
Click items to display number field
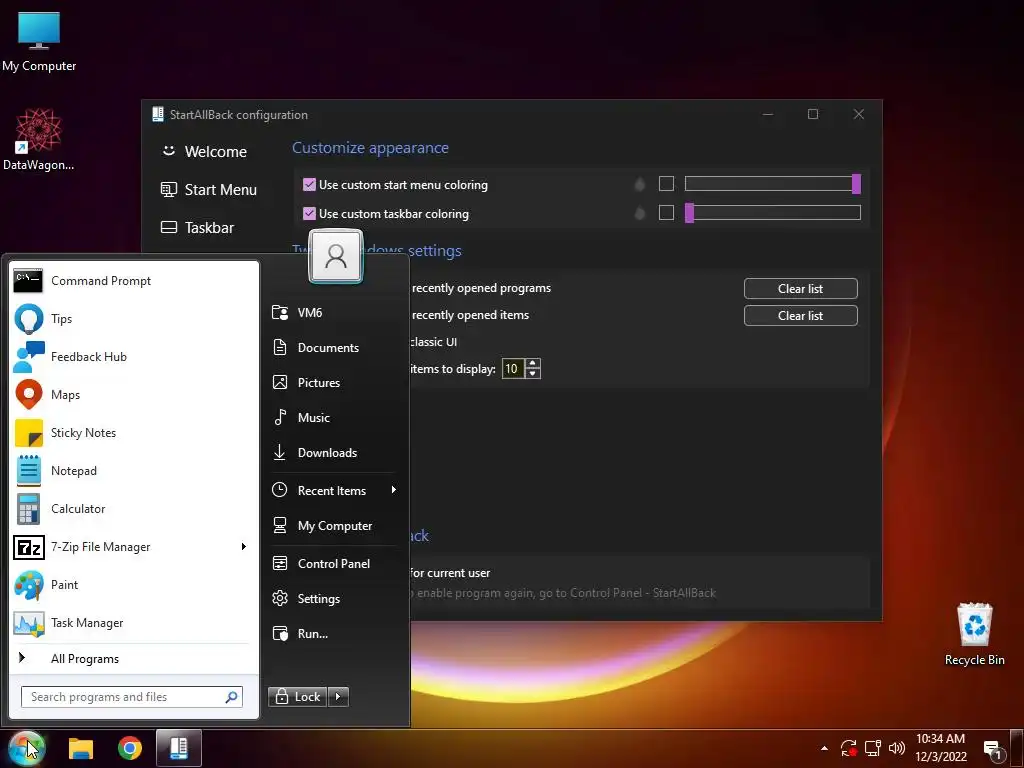tap(513, 369)
